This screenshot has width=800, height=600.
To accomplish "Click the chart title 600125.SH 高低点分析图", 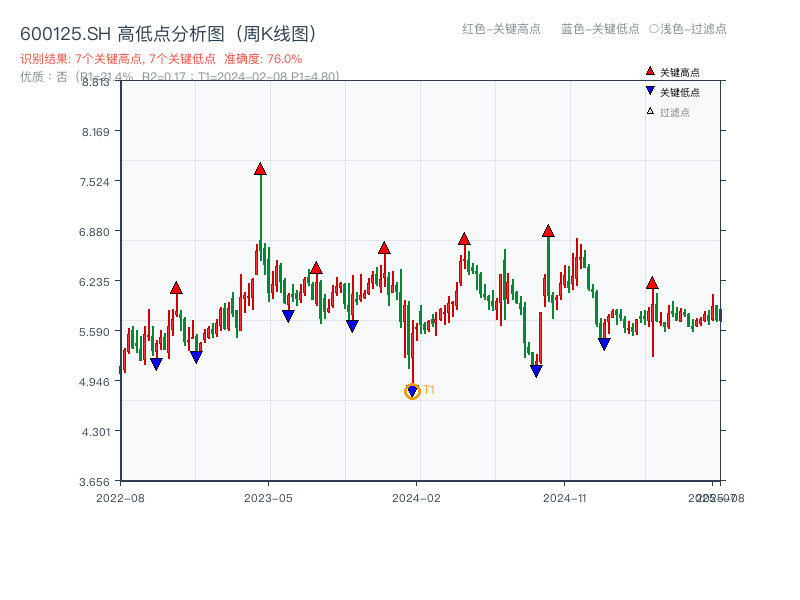I will [x=118, y=32].
